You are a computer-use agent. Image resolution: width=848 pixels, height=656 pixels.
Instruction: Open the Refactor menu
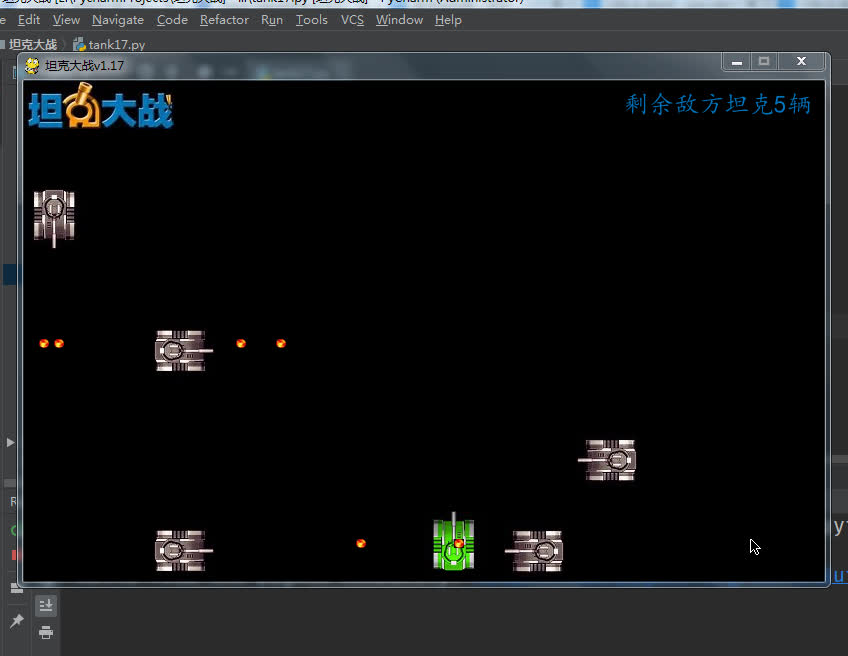tap(224, 20)
